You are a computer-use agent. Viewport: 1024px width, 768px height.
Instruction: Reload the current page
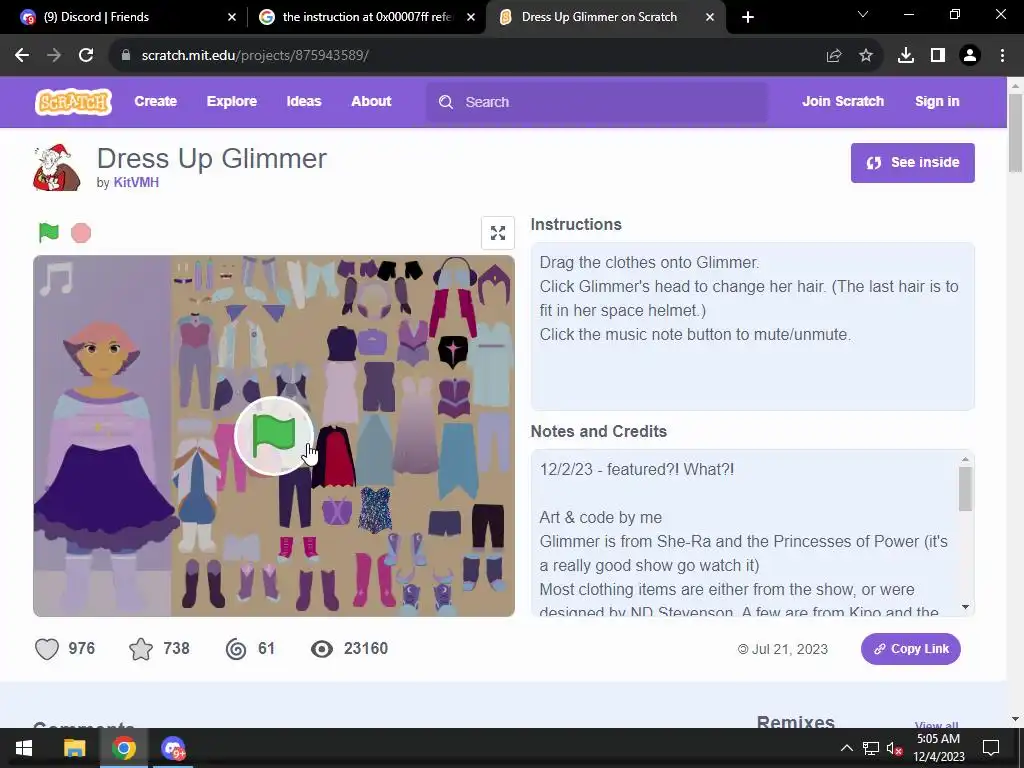[x=86, y=56]
